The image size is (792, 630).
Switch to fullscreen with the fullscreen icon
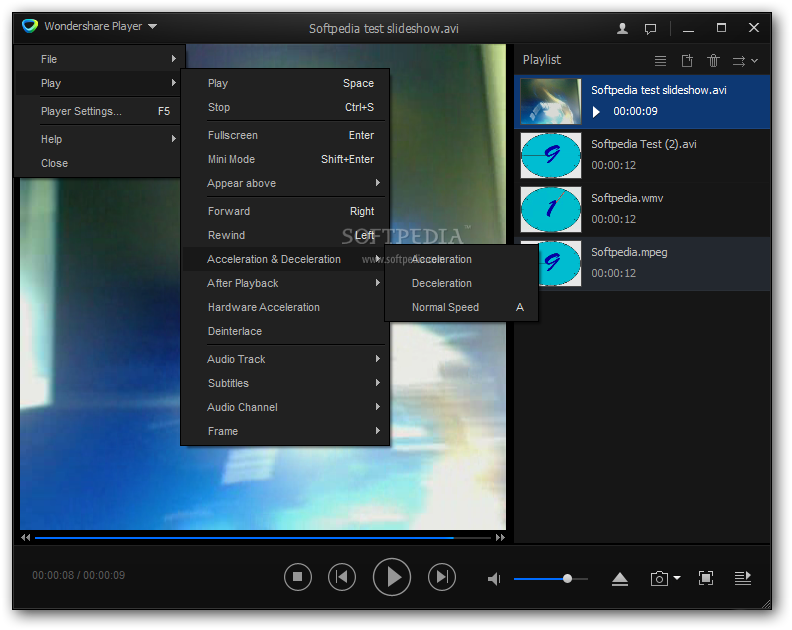706,578
